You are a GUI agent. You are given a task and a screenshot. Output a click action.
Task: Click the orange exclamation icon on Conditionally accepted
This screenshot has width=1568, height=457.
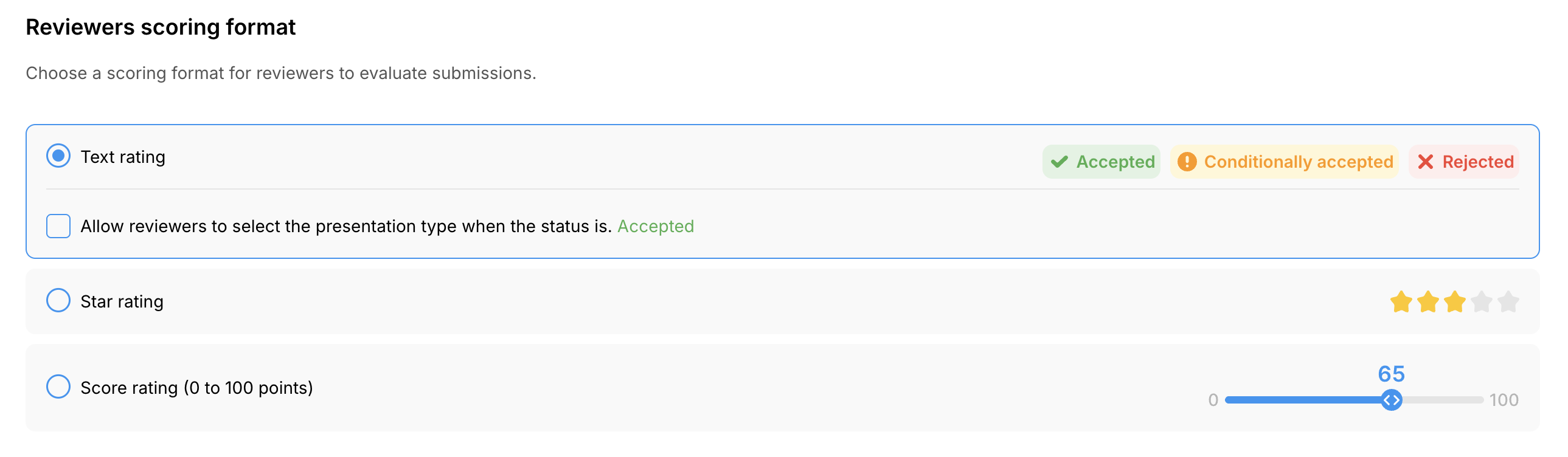[1187, 162]
